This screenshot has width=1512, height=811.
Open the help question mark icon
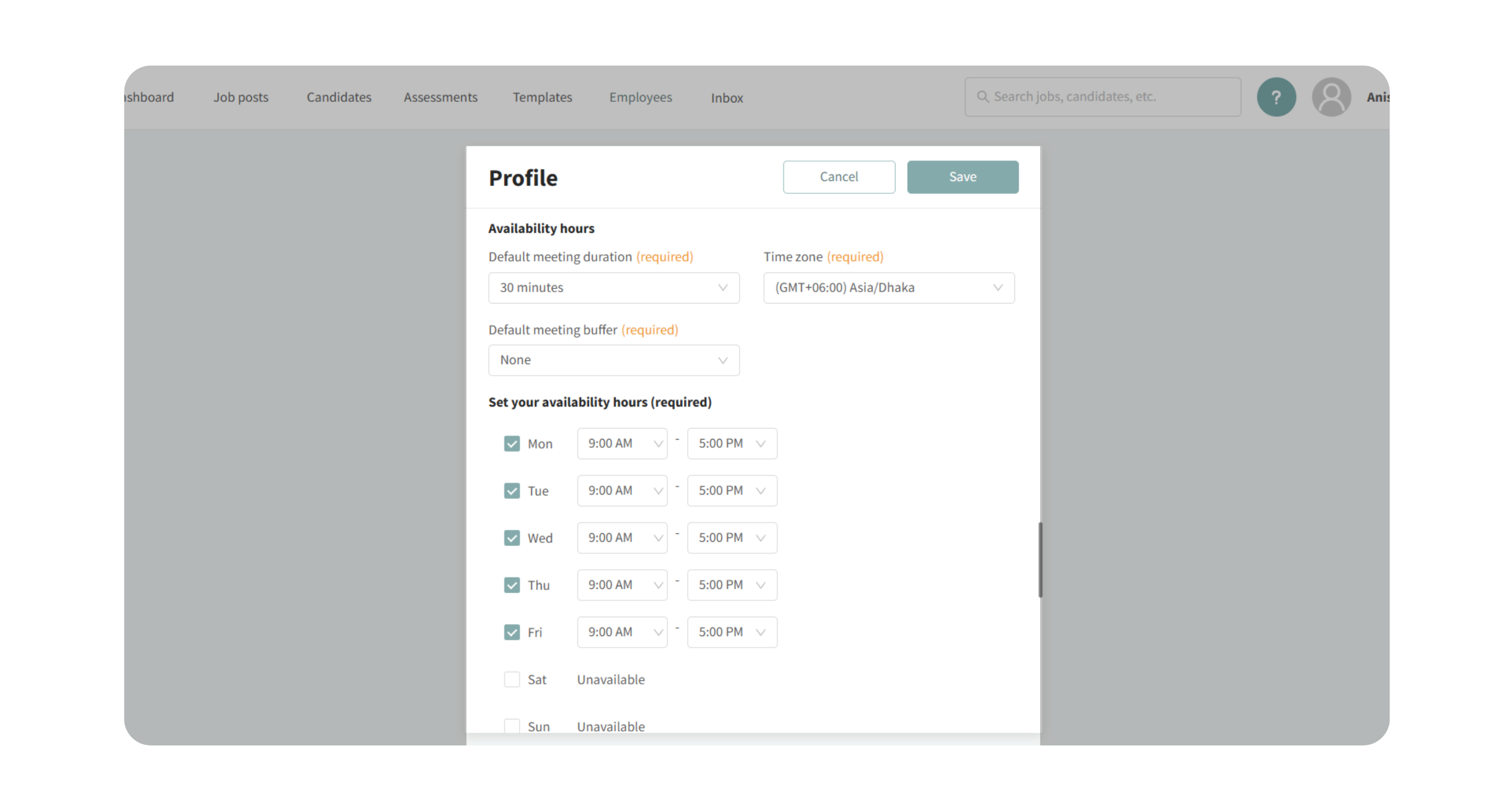point(1276,97)
